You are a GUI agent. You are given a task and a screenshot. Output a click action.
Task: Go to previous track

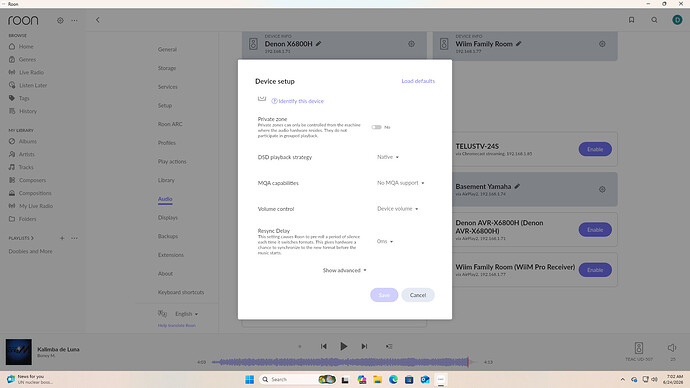323,346
